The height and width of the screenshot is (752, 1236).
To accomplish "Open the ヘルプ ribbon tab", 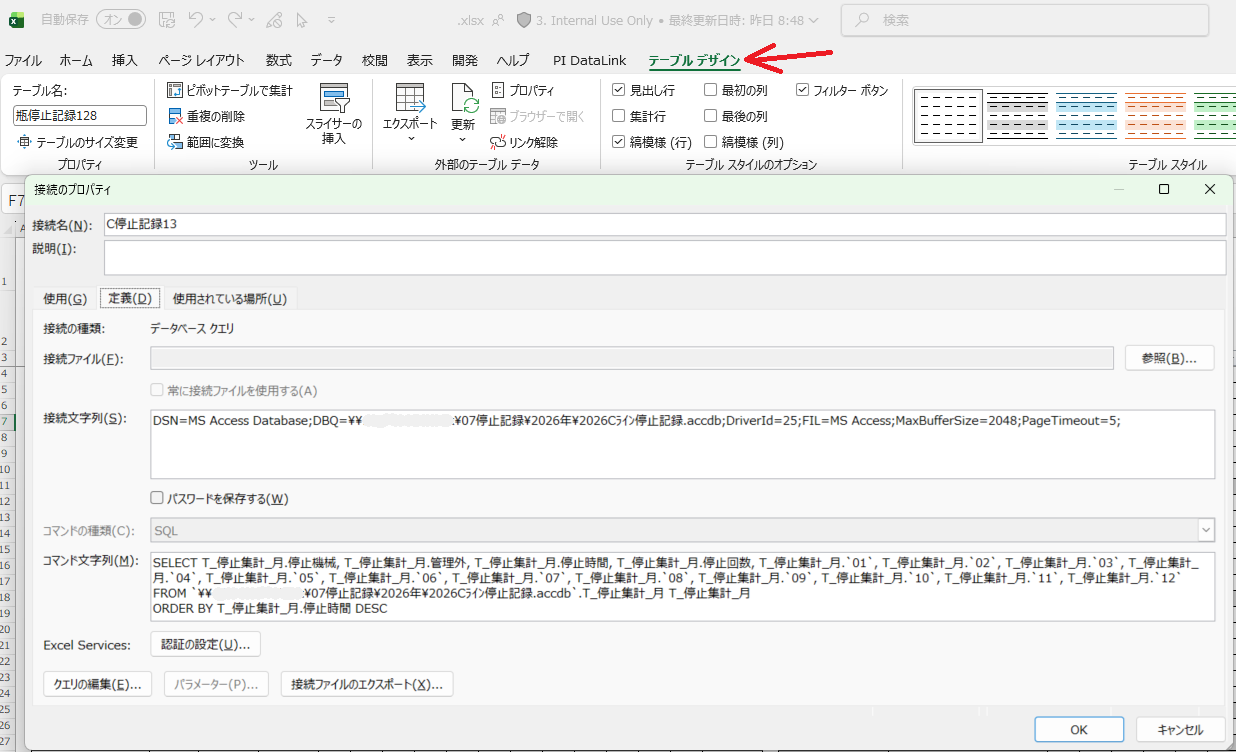I will tap(513, 60).
